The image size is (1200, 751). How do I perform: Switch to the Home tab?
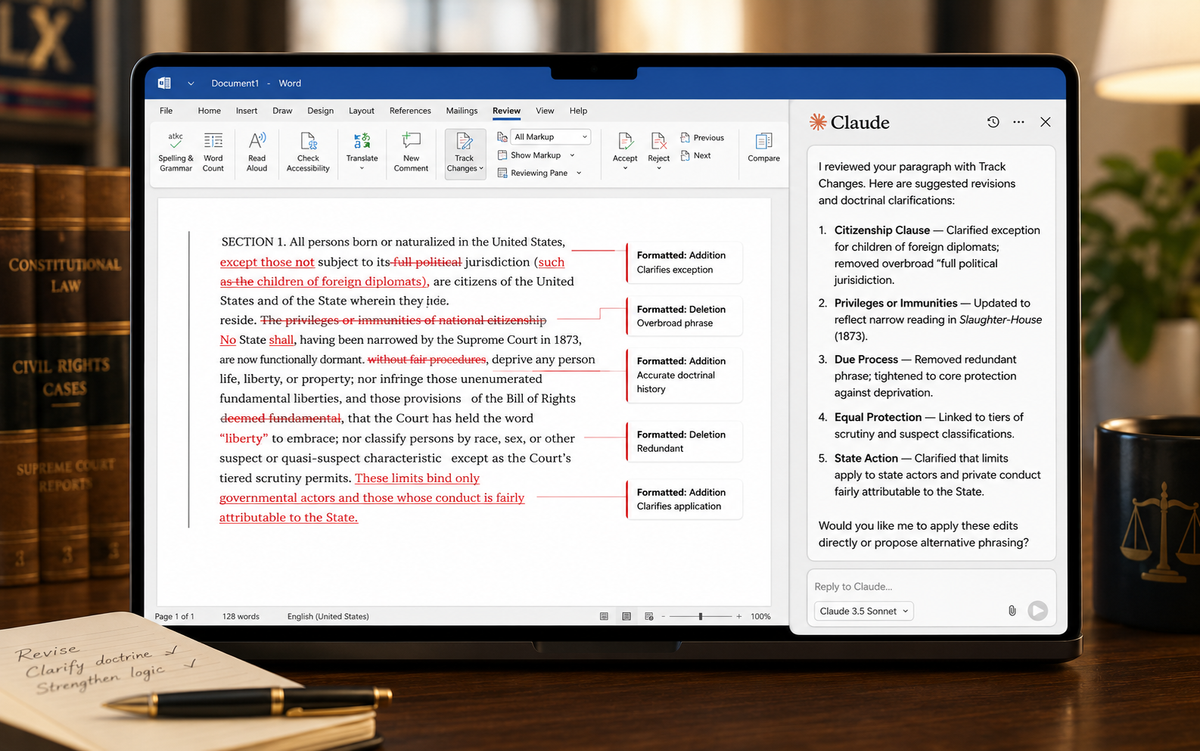point(209,111)
